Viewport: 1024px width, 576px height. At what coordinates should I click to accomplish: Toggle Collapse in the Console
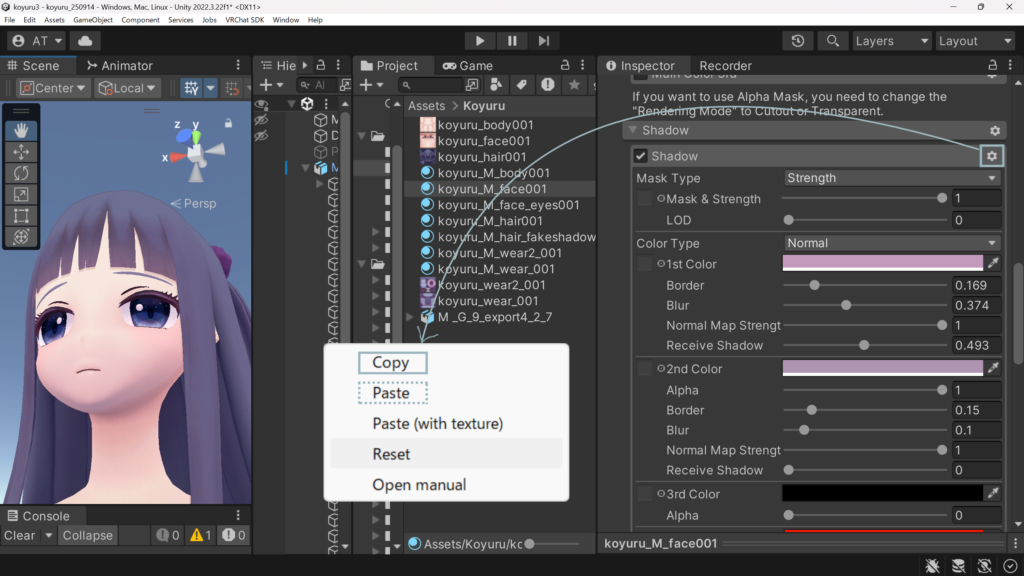coord(88,536)
